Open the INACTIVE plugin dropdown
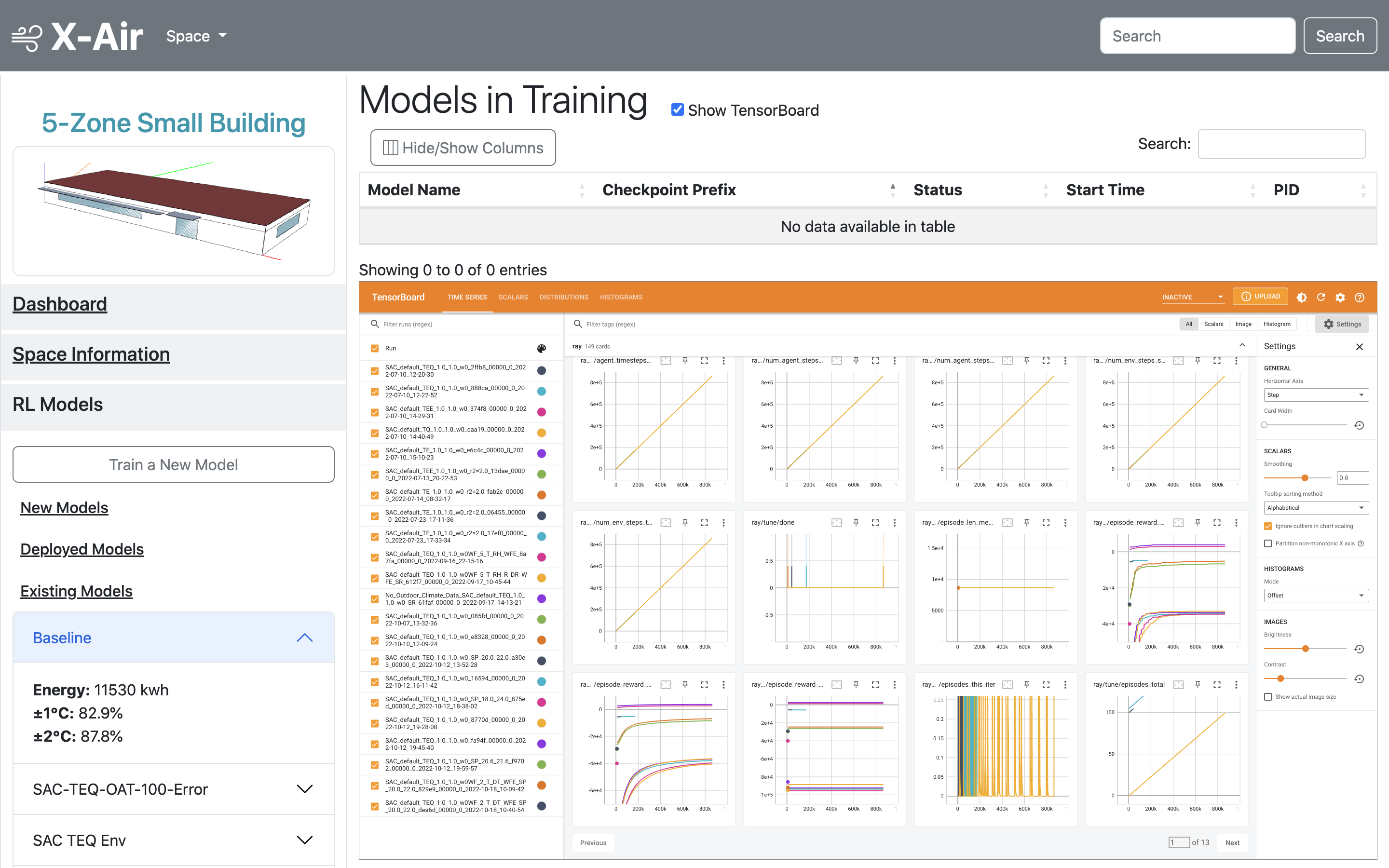The width and height of the screenshot is (1389, 868). (1193, 298)
